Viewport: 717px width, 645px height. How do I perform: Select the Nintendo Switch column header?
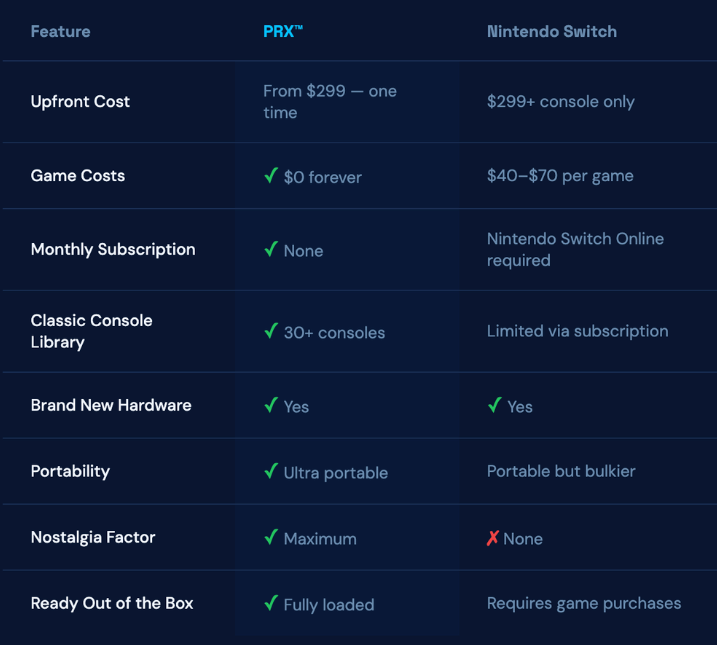551,31
